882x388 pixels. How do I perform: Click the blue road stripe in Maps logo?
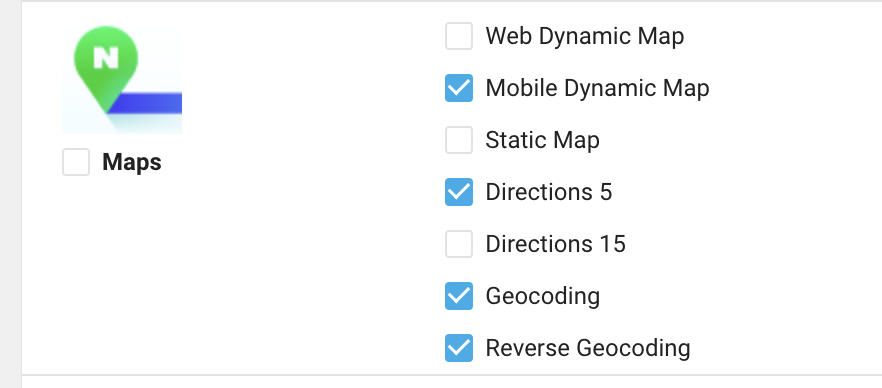pos(145,103)
